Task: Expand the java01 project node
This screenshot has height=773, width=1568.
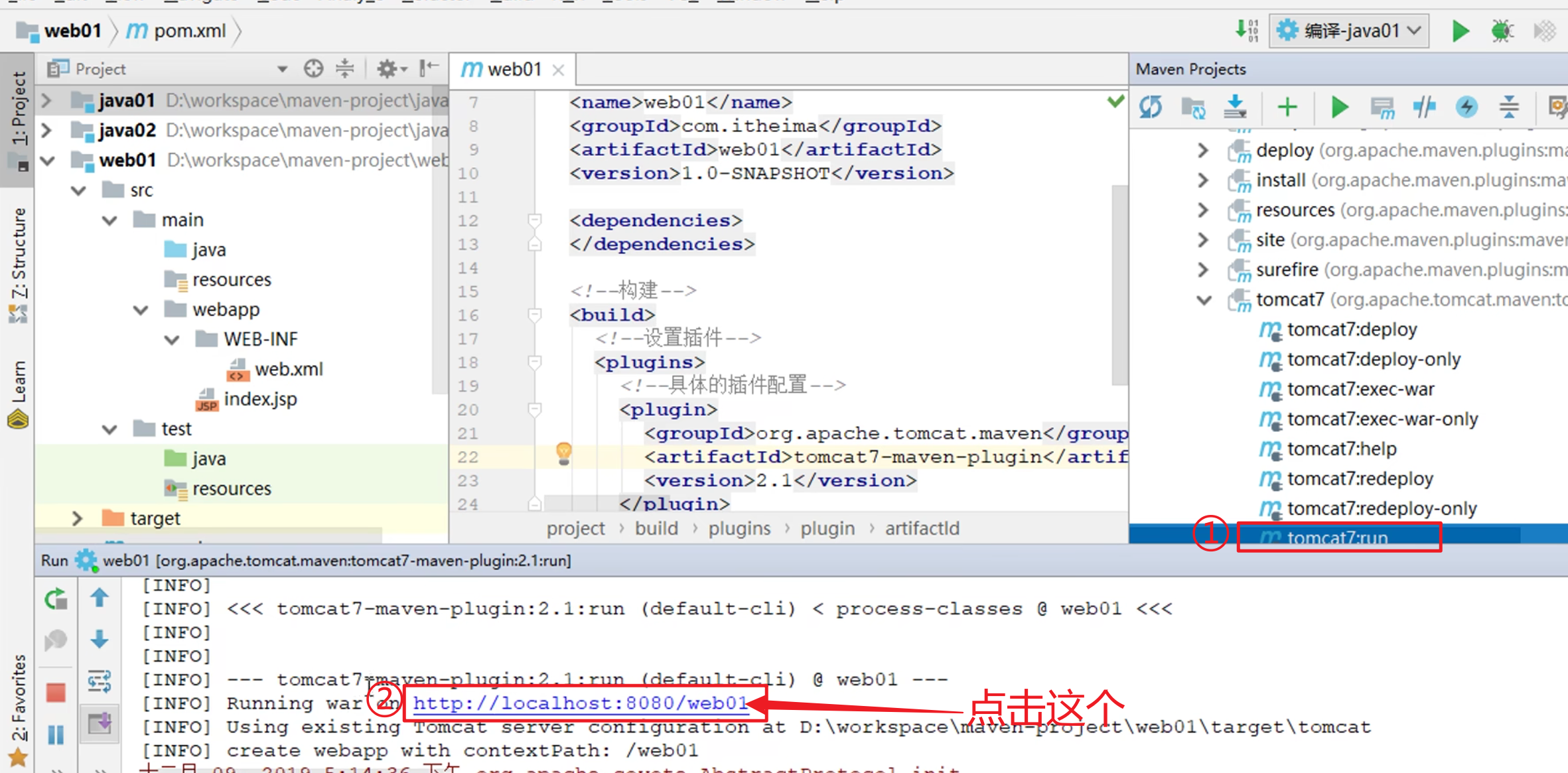Action: click(46, 101)
